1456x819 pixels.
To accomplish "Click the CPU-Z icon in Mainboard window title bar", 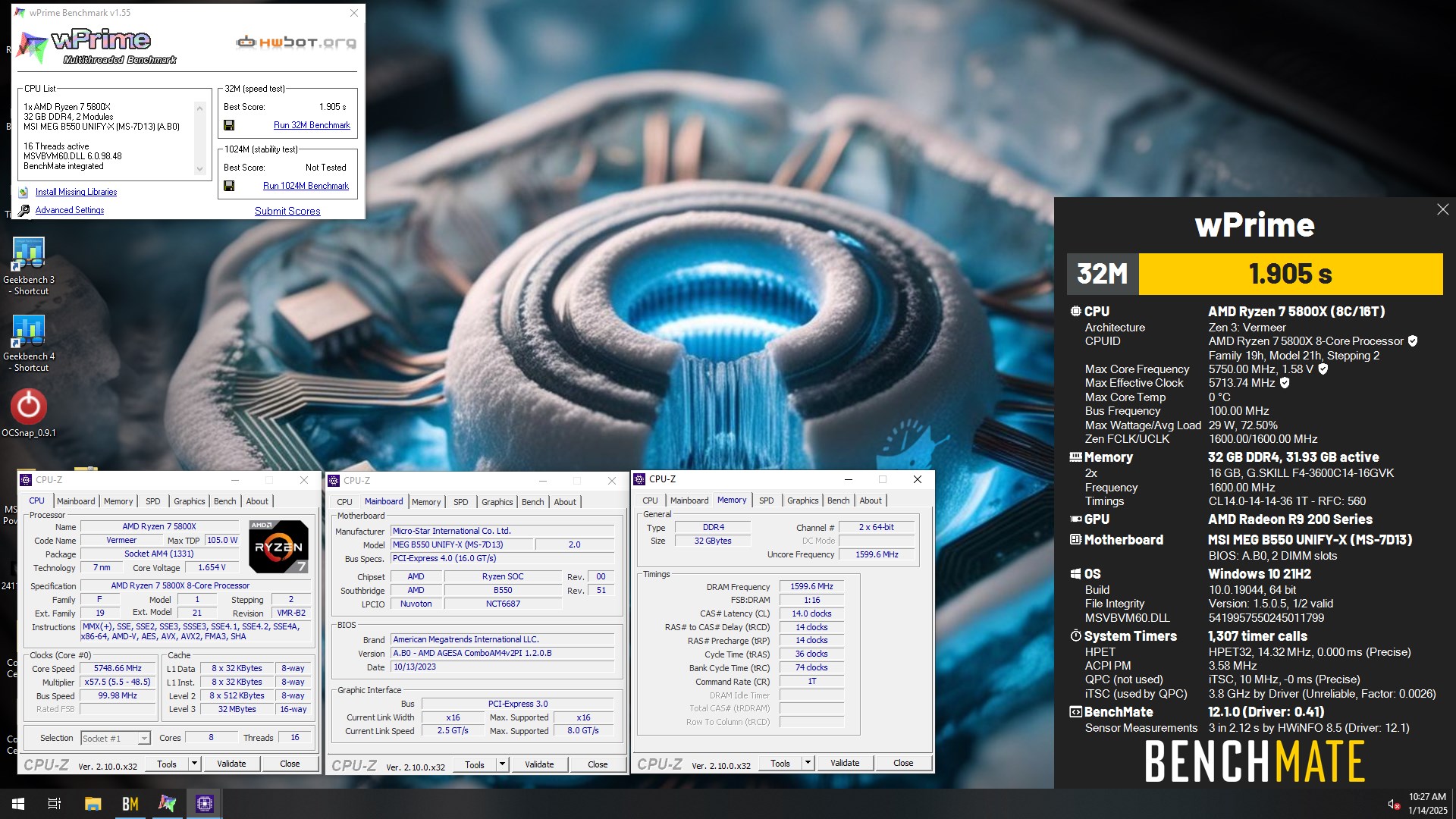I will click(334, 481).
